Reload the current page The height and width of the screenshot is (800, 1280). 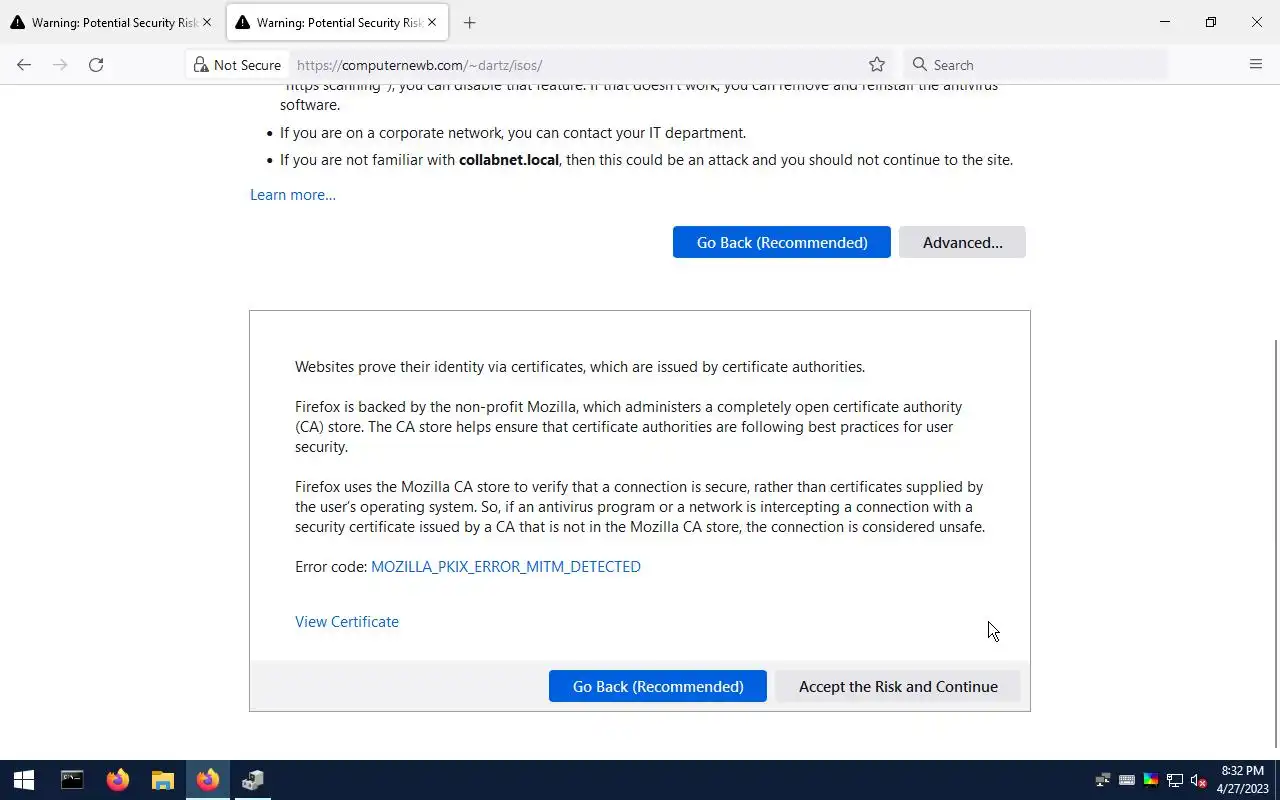(96, 65)
